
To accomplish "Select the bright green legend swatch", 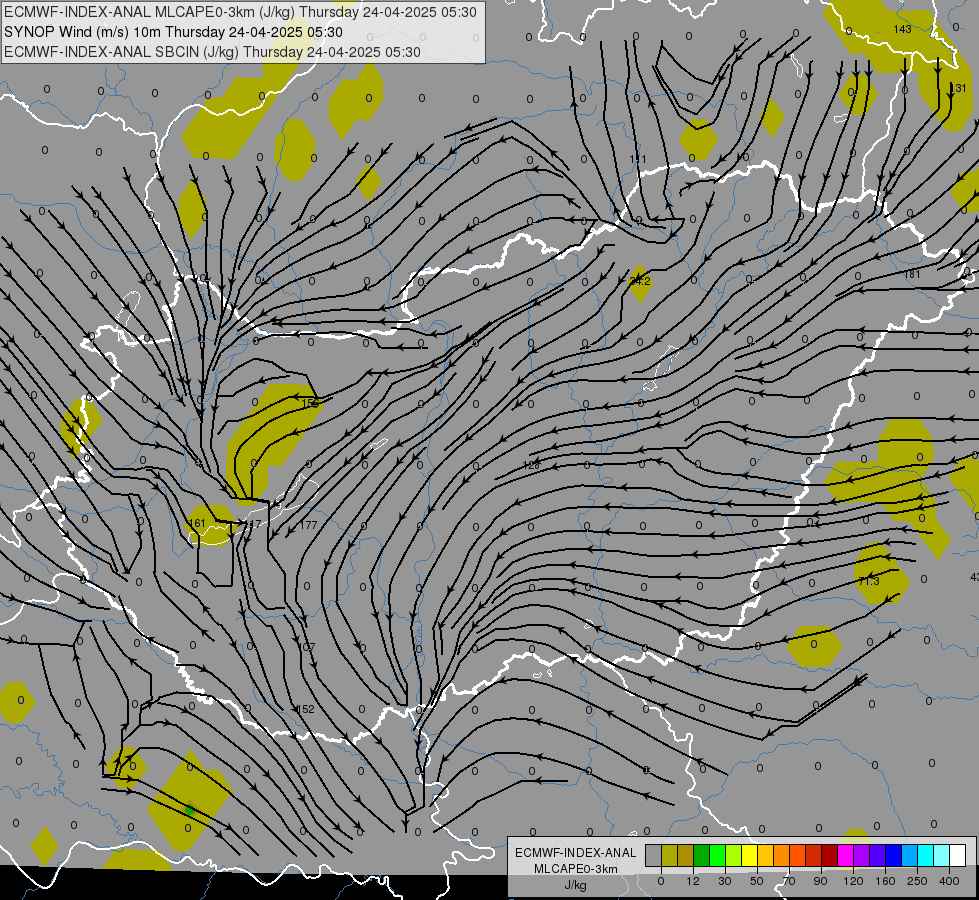I will tap(717, 855).
